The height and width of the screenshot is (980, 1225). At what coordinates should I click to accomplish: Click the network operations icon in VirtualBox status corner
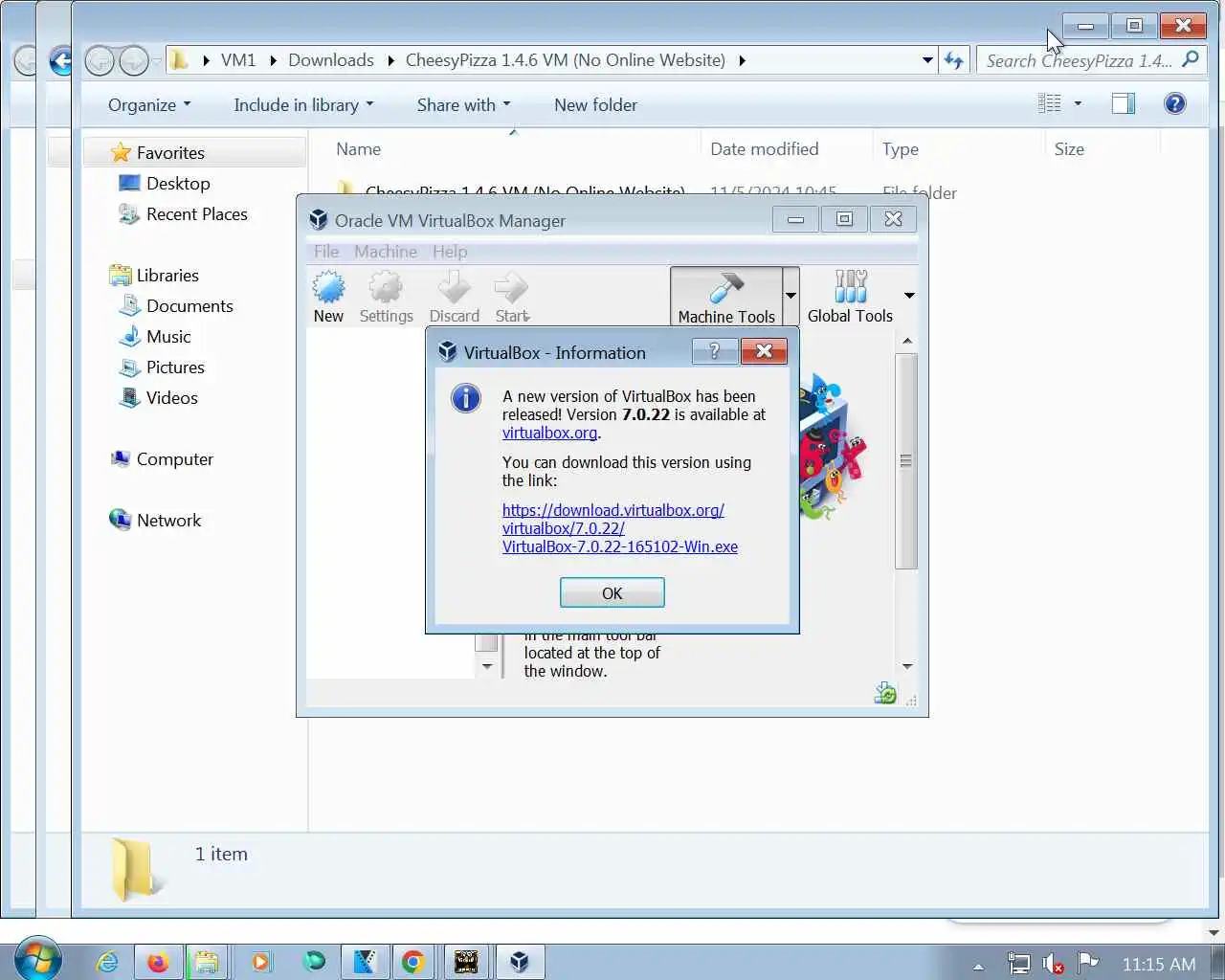[885, 694]
